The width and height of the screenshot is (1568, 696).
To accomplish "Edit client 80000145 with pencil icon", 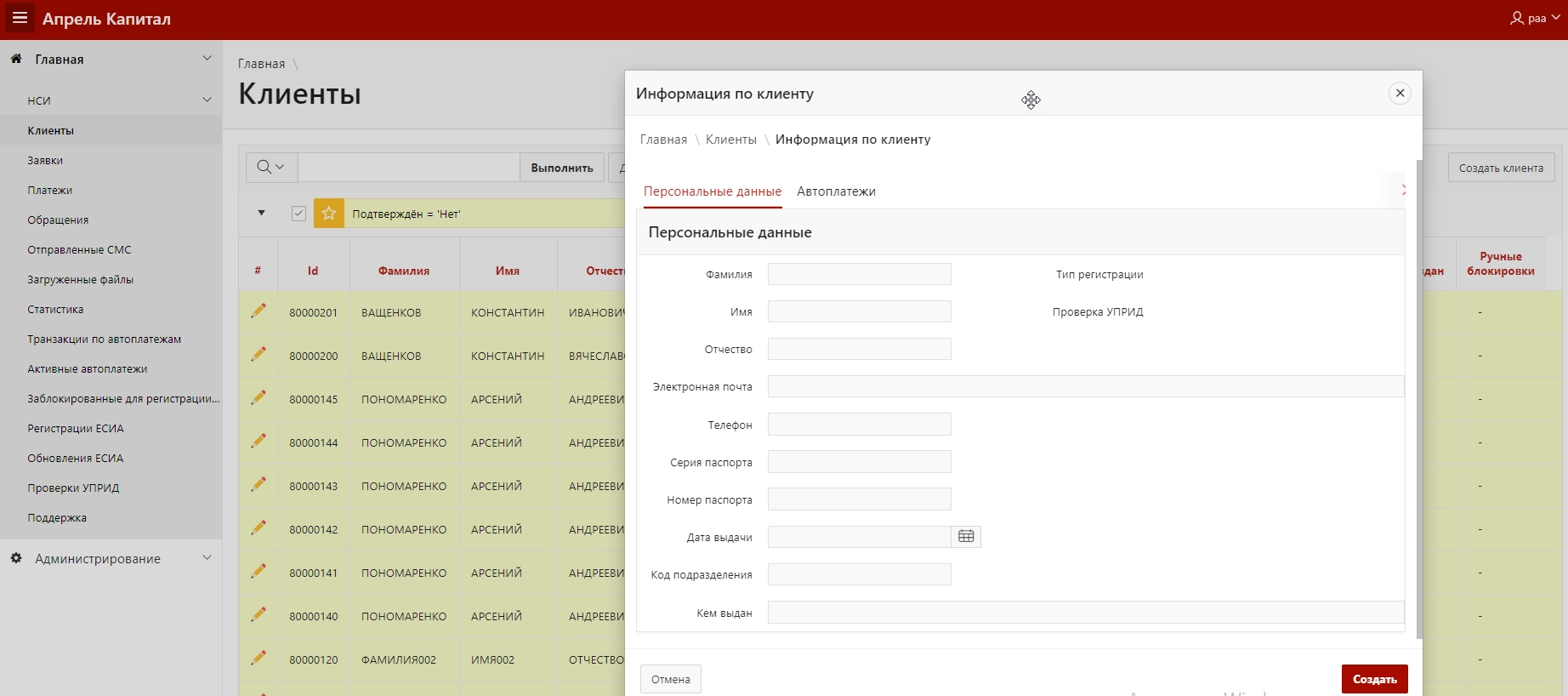I will point(258,398).
